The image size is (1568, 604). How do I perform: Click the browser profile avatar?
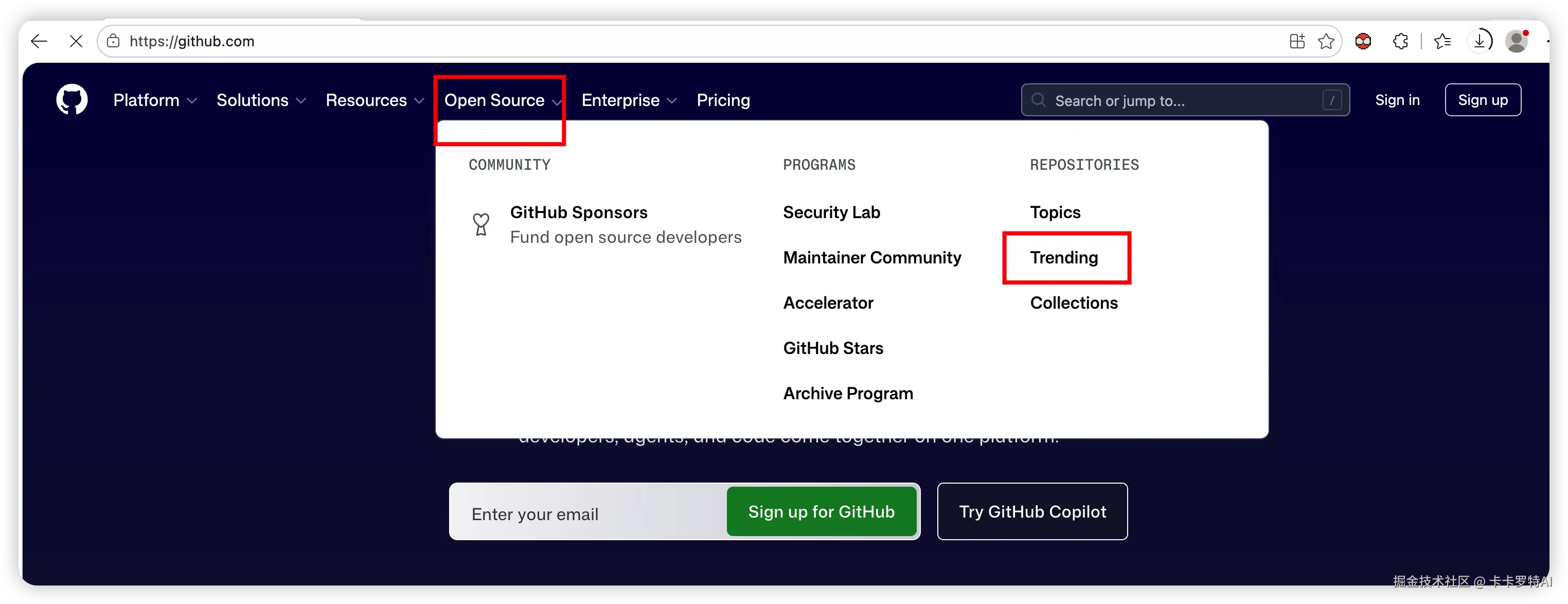(1516, 41)
